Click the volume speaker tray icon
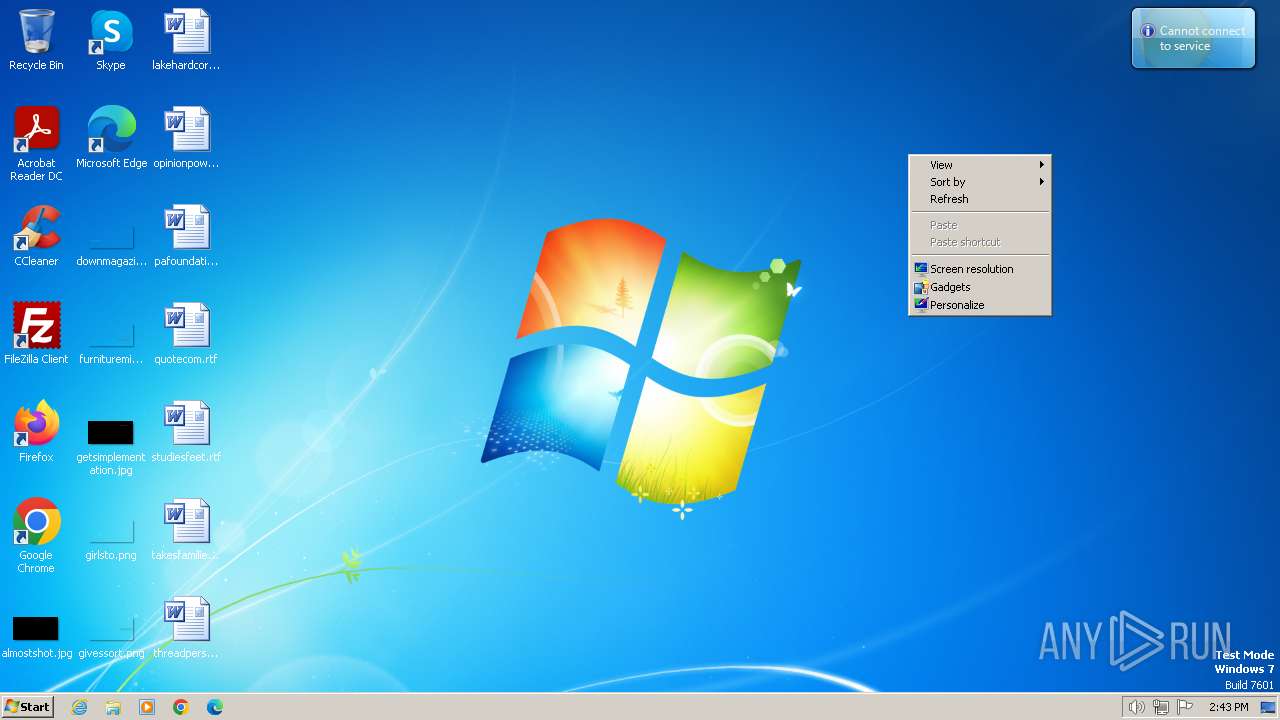This screenshot has height=720, width=1280. click(x=1136, y=707)
